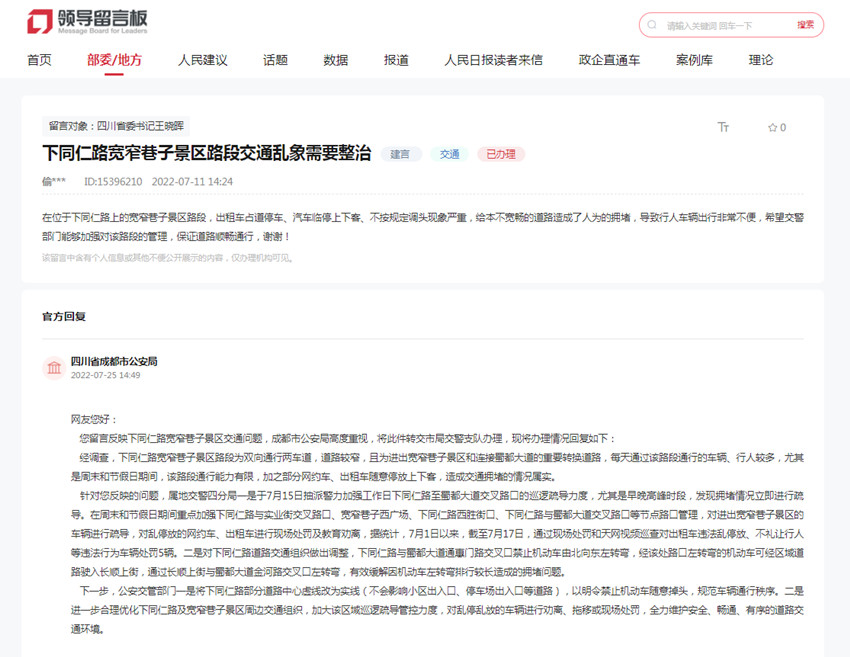Star the message using the ☆0 favorite icon

pos(772,127)
